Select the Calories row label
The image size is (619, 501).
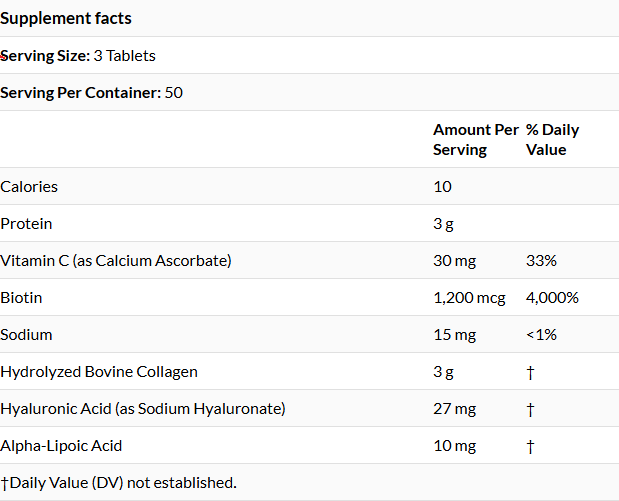tap(29, 187)
